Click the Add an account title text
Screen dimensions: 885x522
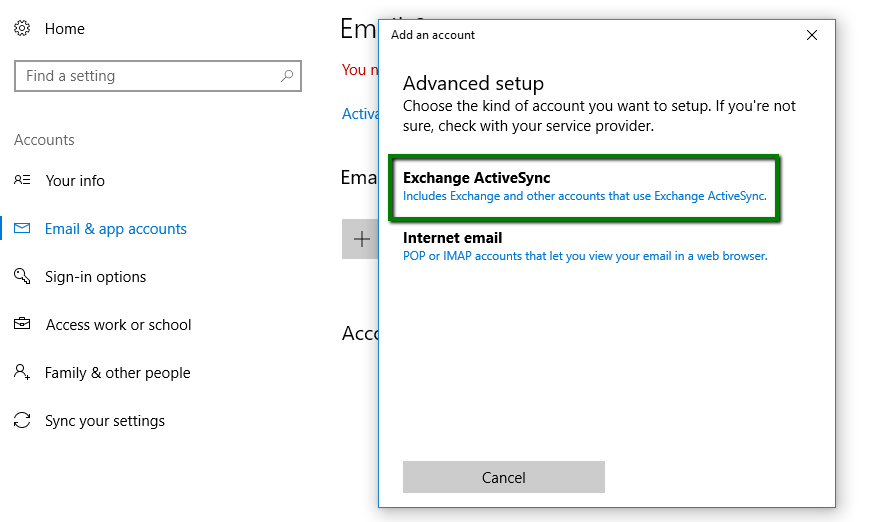click(x=433, y=35)
